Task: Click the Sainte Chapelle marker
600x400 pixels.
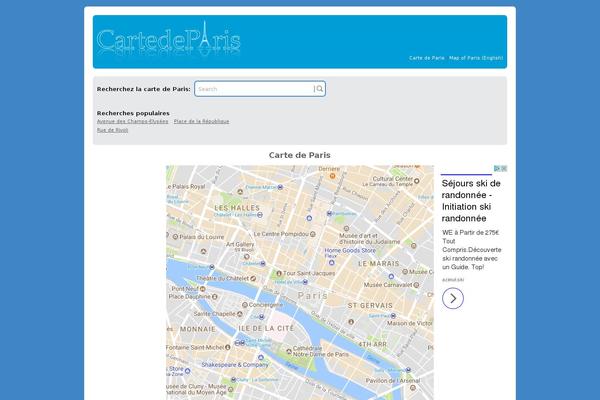Action: (240, 314)
